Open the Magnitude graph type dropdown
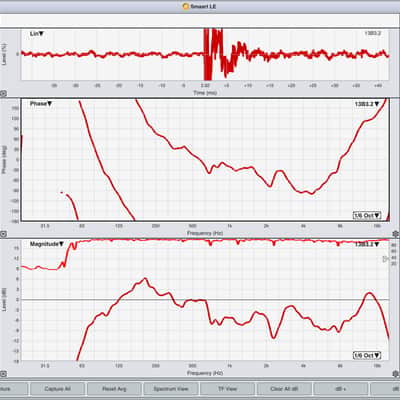 point(47,244)
